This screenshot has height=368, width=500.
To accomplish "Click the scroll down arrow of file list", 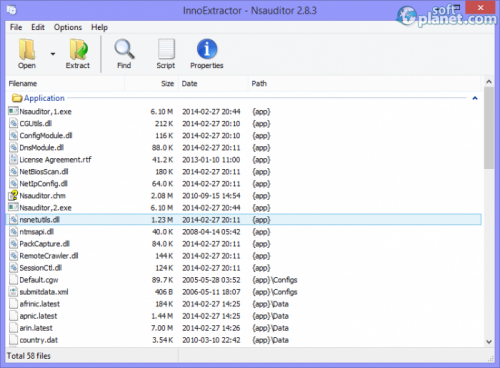I will point(489,342).
